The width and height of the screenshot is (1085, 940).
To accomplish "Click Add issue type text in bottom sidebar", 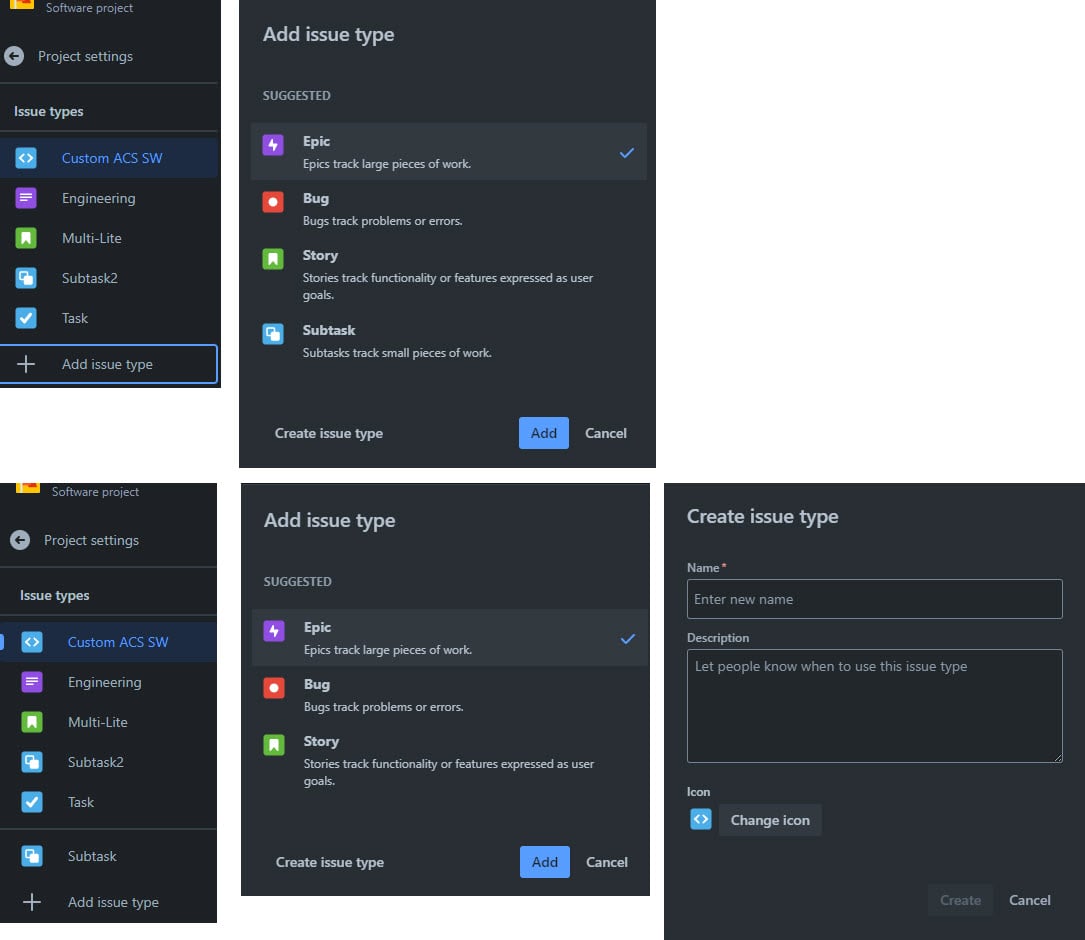I will [x=113, y=903].
